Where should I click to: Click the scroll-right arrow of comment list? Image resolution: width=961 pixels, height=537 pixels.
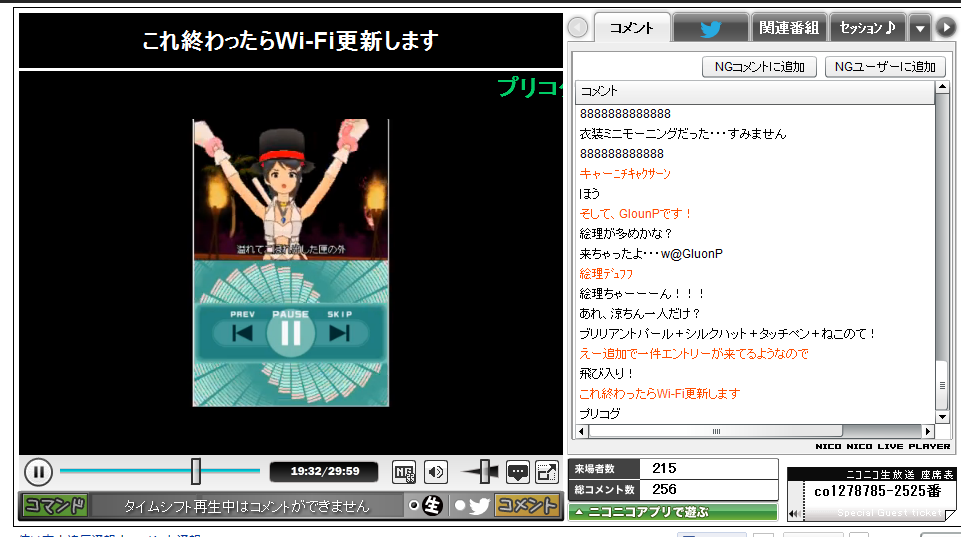[x=928, y=432]
